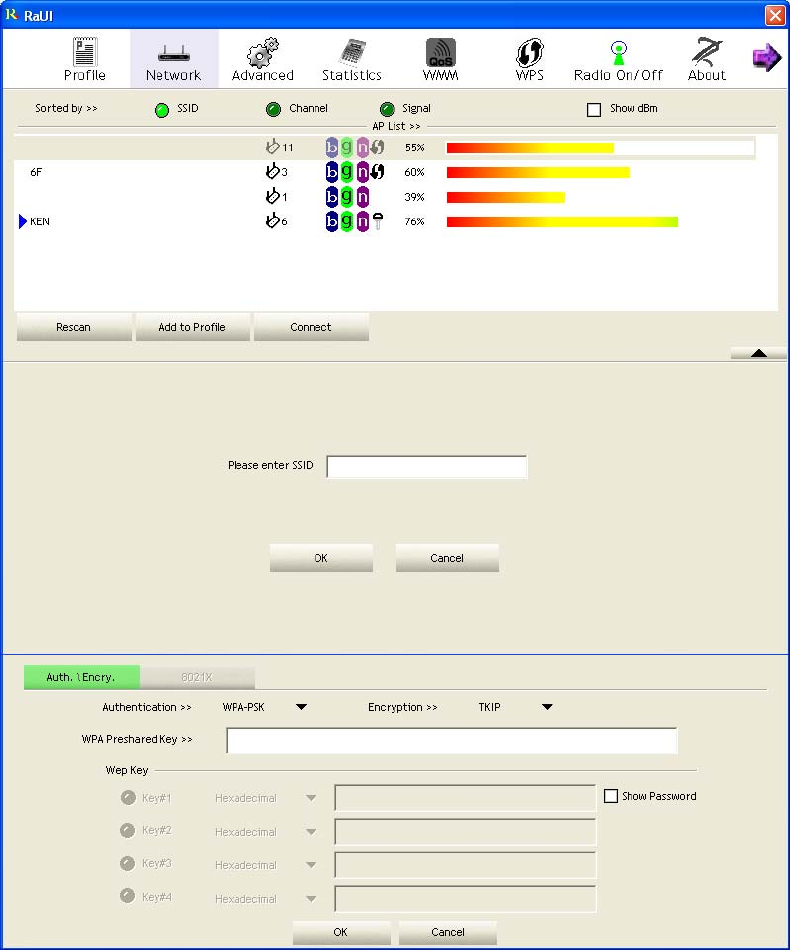Image resolution: width=790 pixels, height=950 pixels.
Task: Open the About icon
Action: [x=707, y=52]
